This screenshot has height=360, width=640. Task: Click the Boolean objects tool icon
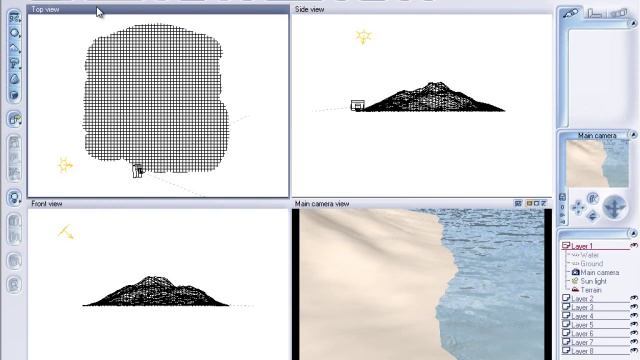[15, 119]
